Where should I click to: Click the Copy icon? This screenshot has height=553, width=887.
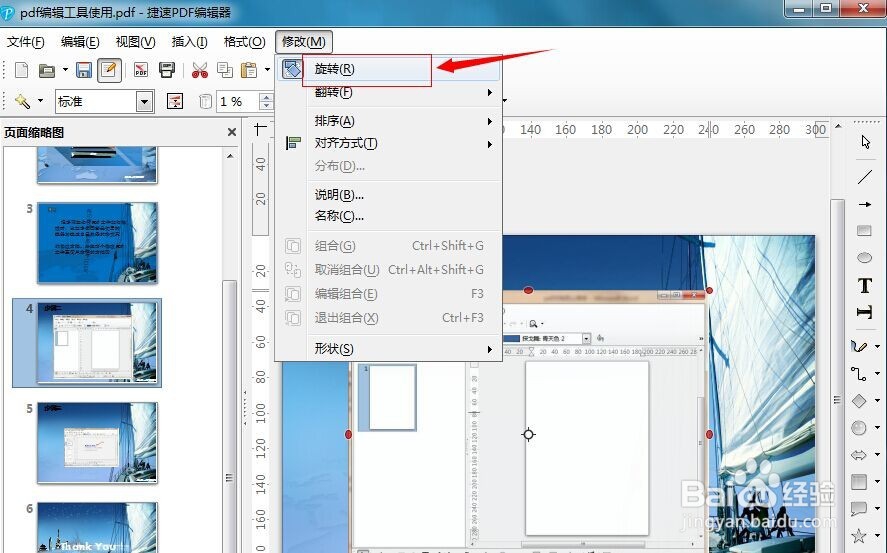[x=225, y=70]
